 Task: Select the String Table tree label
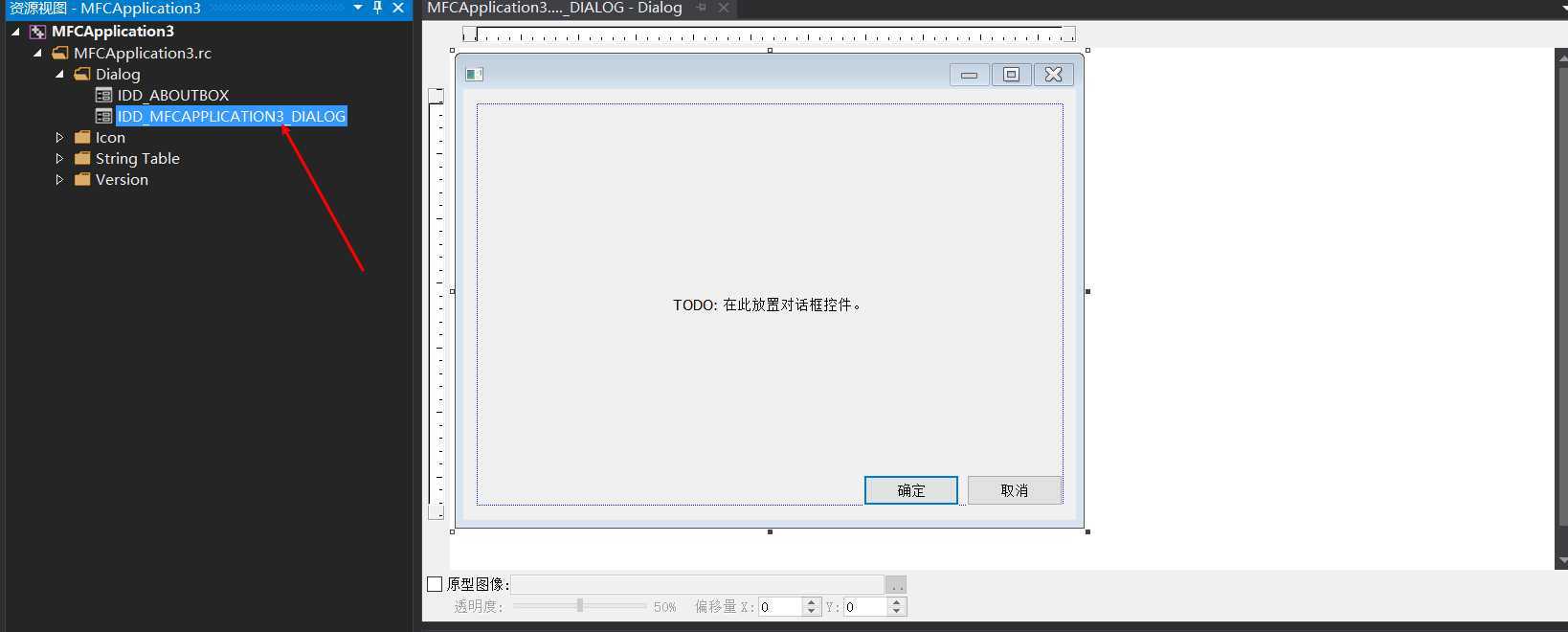click(x=138, y=159)
